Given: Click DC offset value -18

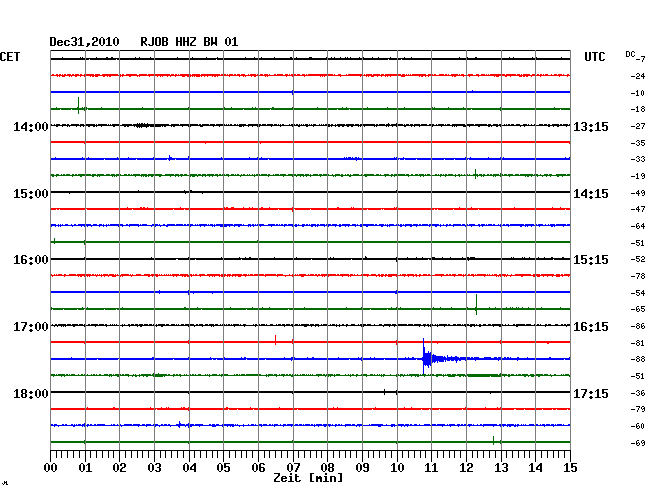Looking at the screenshot, I should [x=638, y=109].
